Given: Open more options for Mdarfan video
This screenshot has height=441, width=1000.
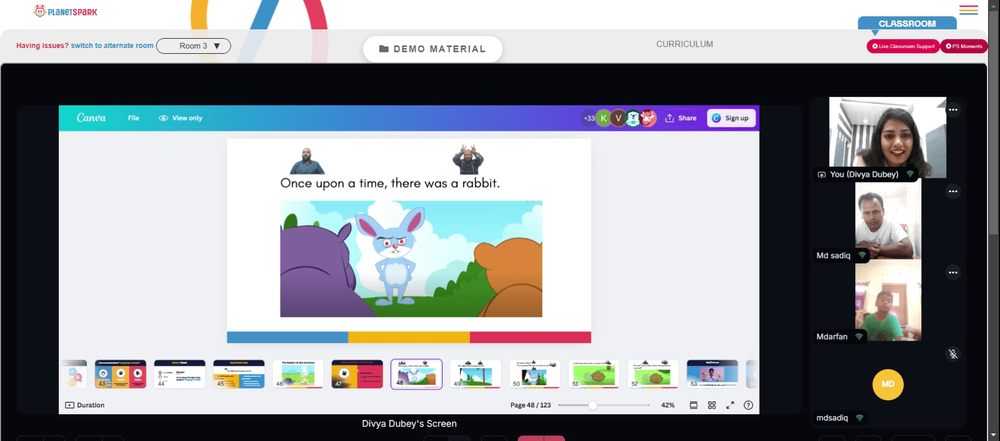Looking at the screenshot, I should coord(953,273).
